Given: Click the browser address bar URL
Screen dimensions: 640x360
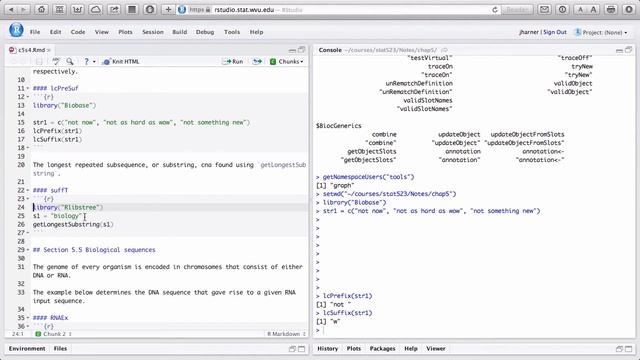Looking at the screenshot, I should tap(244, 9).
